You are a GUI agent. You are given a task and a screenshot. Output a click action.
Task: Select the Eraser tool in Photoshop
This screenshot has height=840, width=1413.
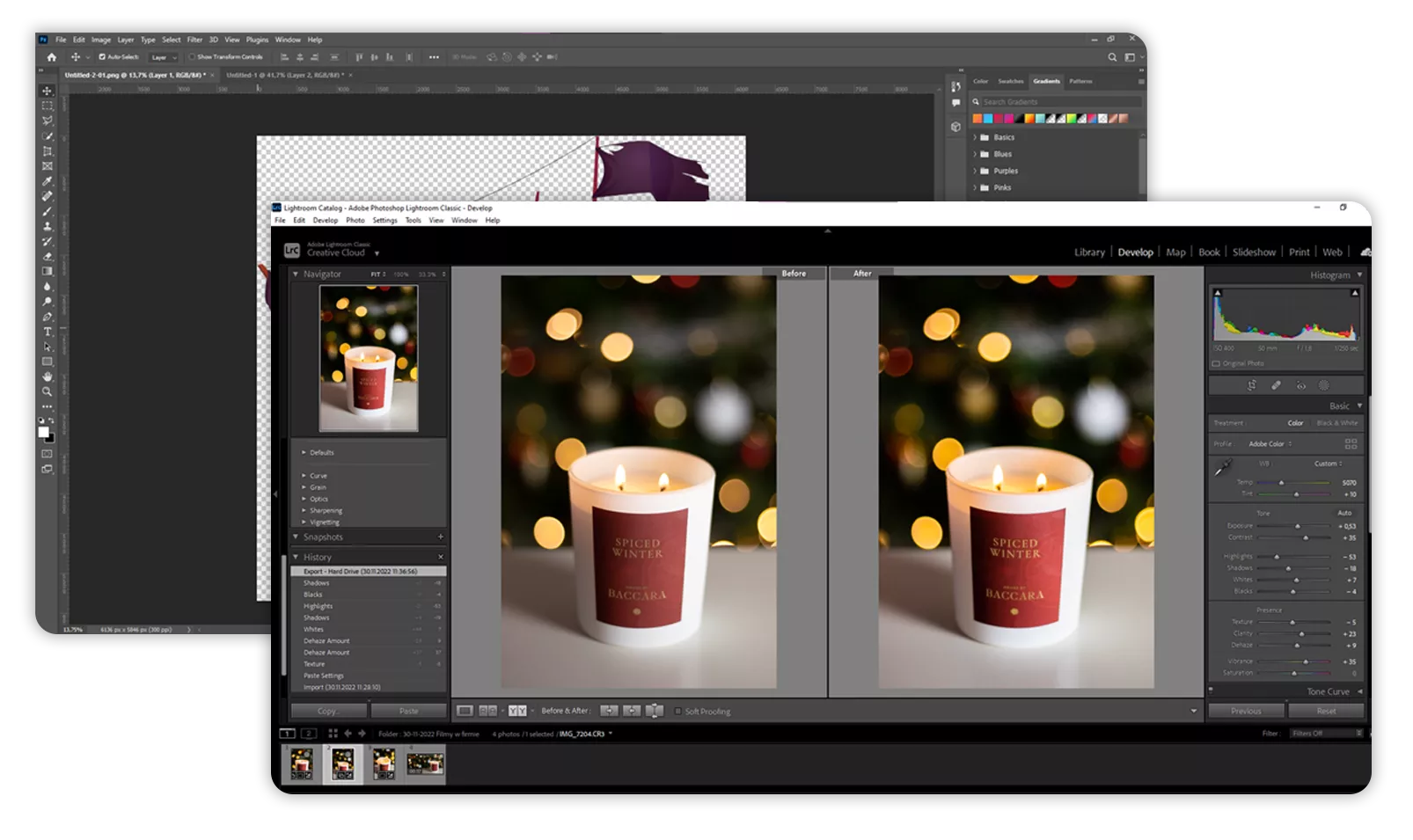[48, 256]
